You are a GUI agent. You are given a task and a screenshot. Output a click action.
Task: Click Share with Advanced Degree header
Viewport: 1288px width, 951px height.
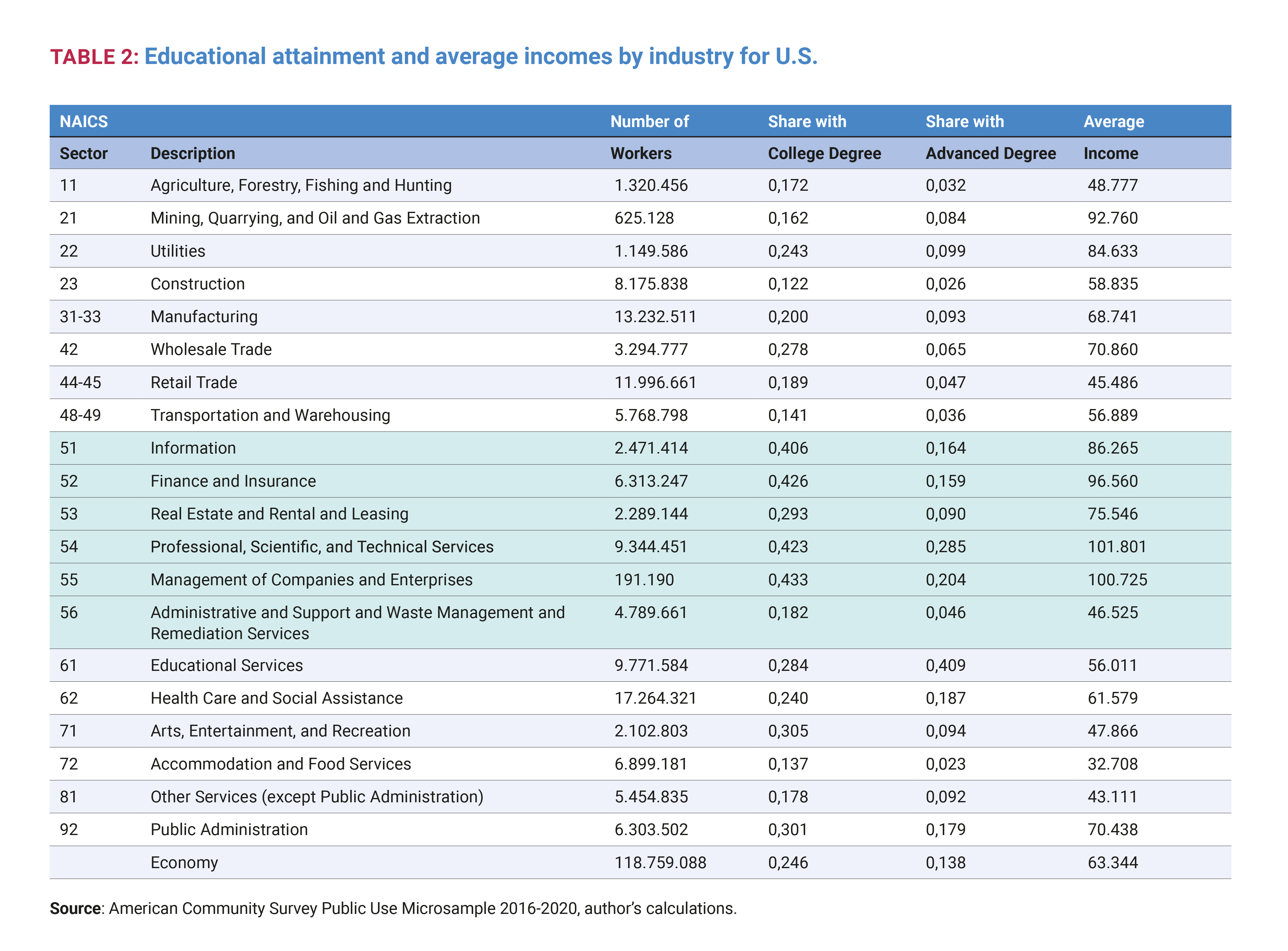(x=964, y=122)
